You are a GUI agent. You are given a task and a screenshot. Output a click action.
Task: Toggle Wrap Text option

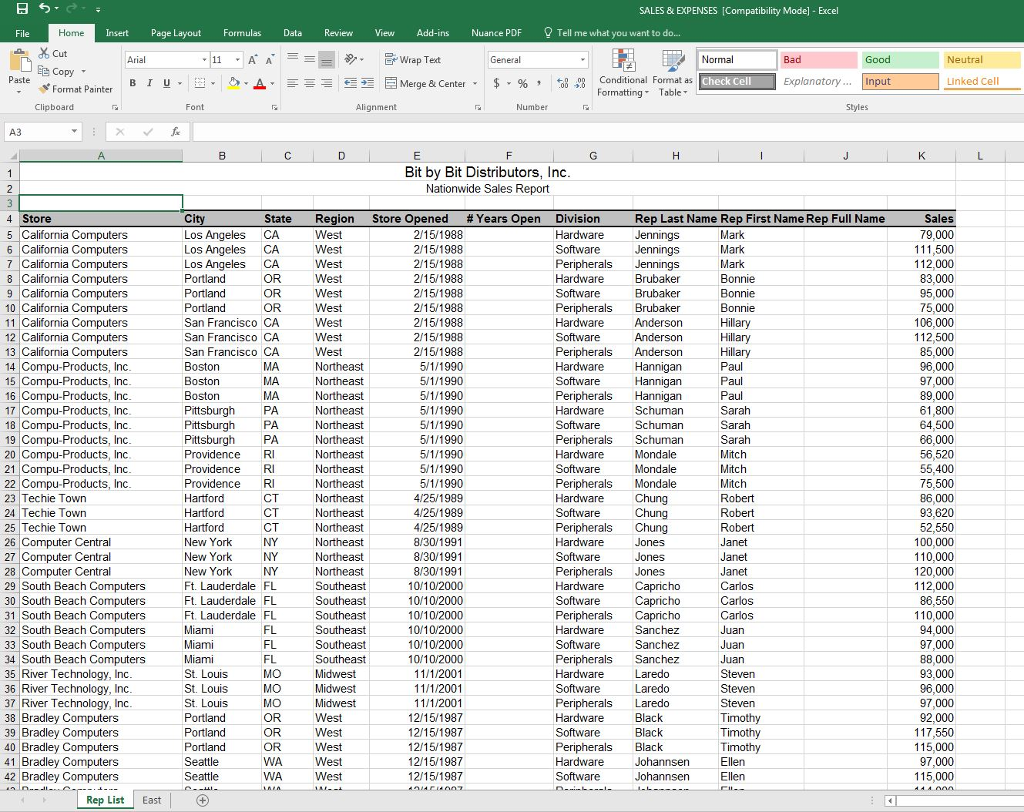point(412,60)
